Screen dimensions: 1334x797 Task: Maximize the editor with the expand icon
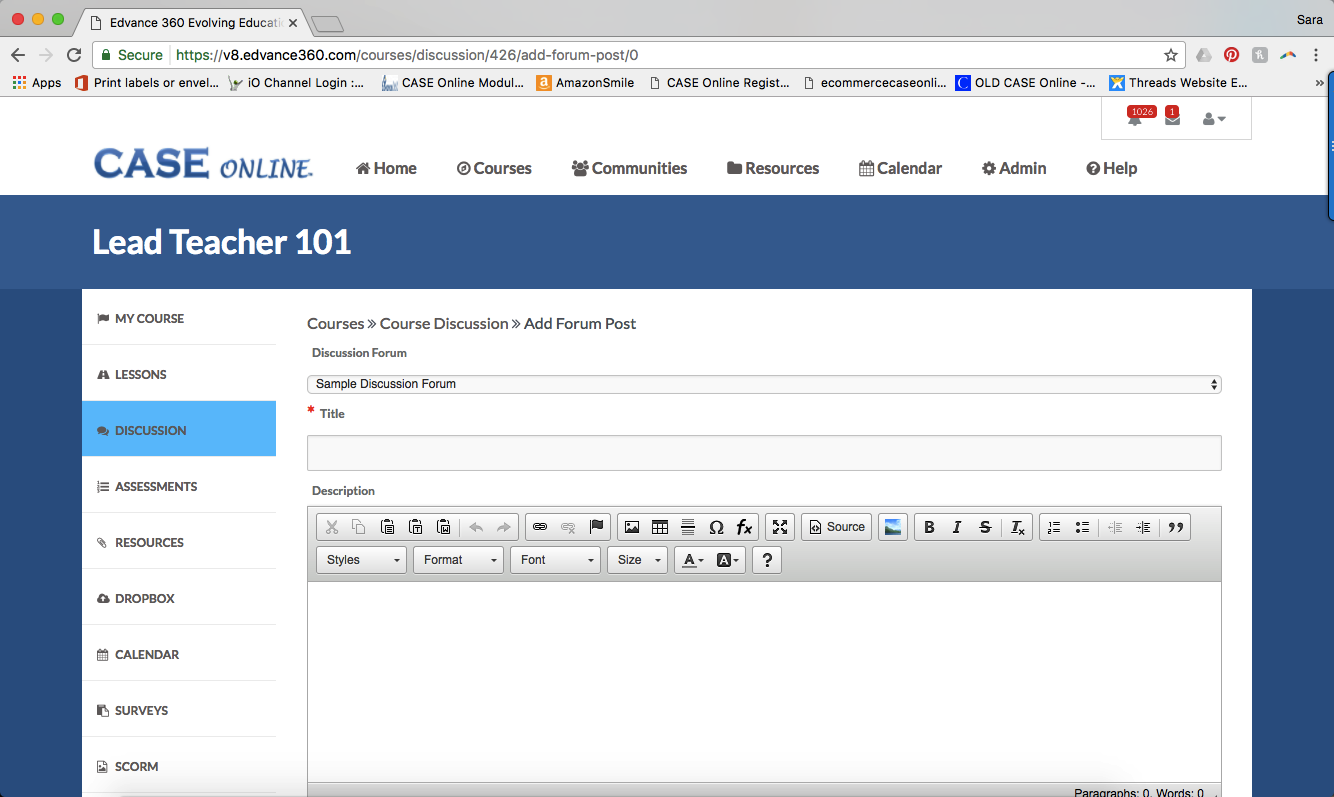click(x=781, y=527)
